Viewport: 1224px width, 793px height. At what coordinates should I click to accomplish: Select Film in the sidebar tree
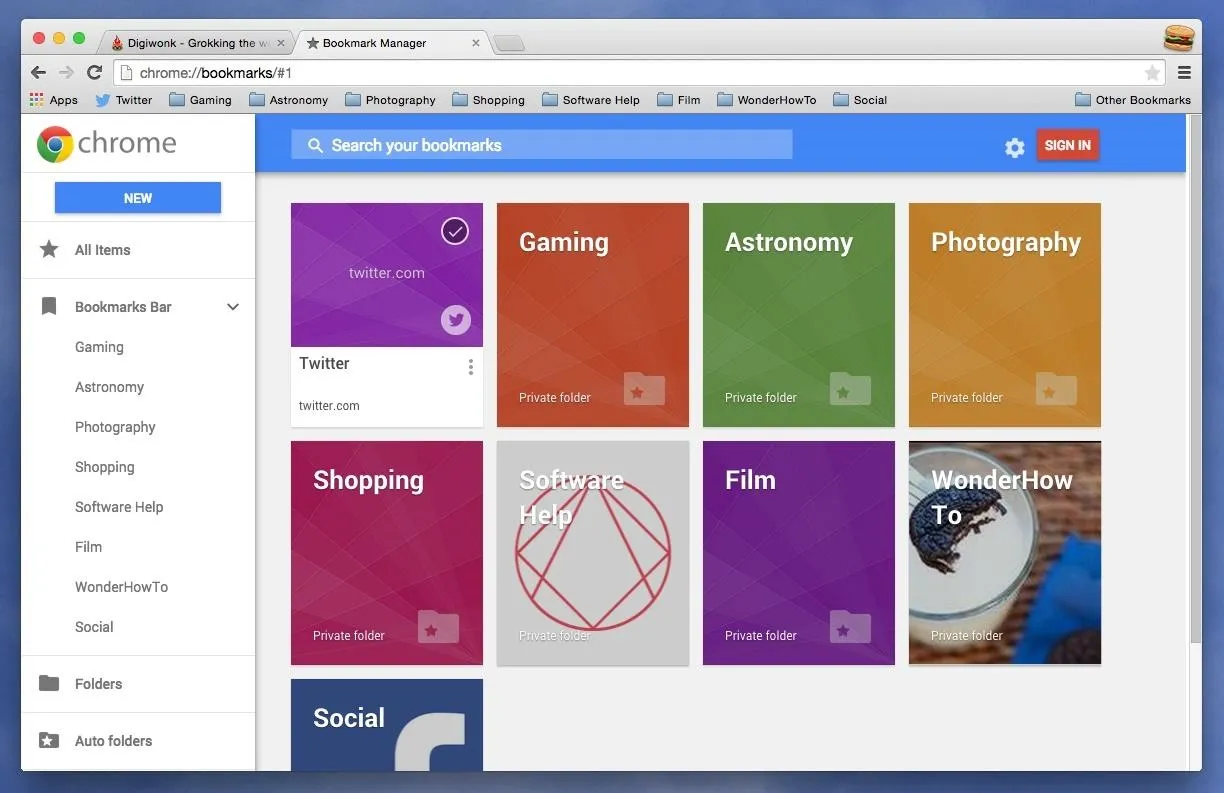click(x=88, y=547)
